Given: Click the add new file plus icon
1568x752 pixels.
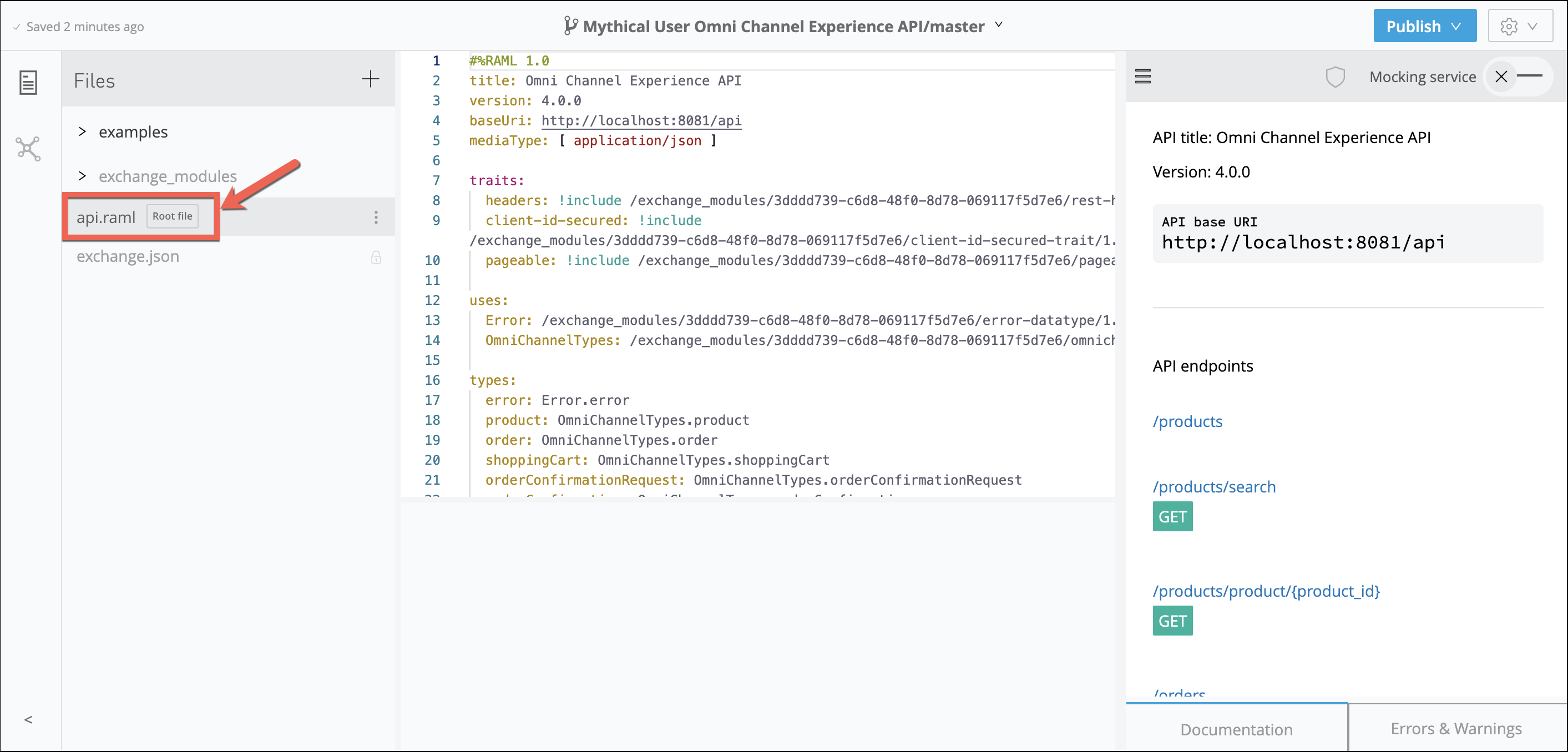Looking at the screenshot, I should click(x=371, y=79).
